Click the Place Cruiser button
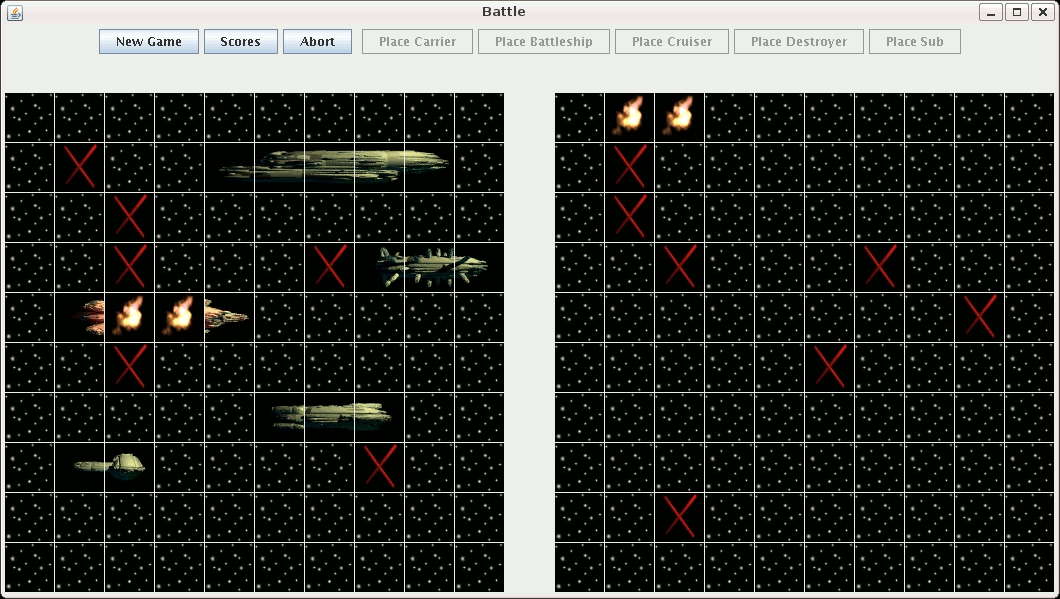The width and height of the screenshot is (1060, 599). (672, 42)
